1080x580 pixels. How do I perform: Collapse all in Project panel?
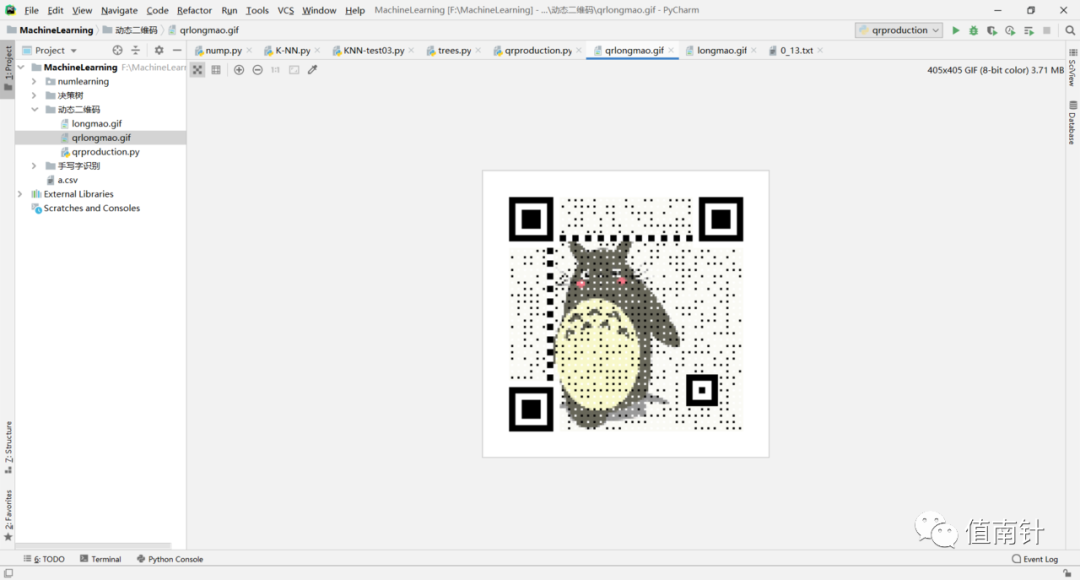pos(136,50)
